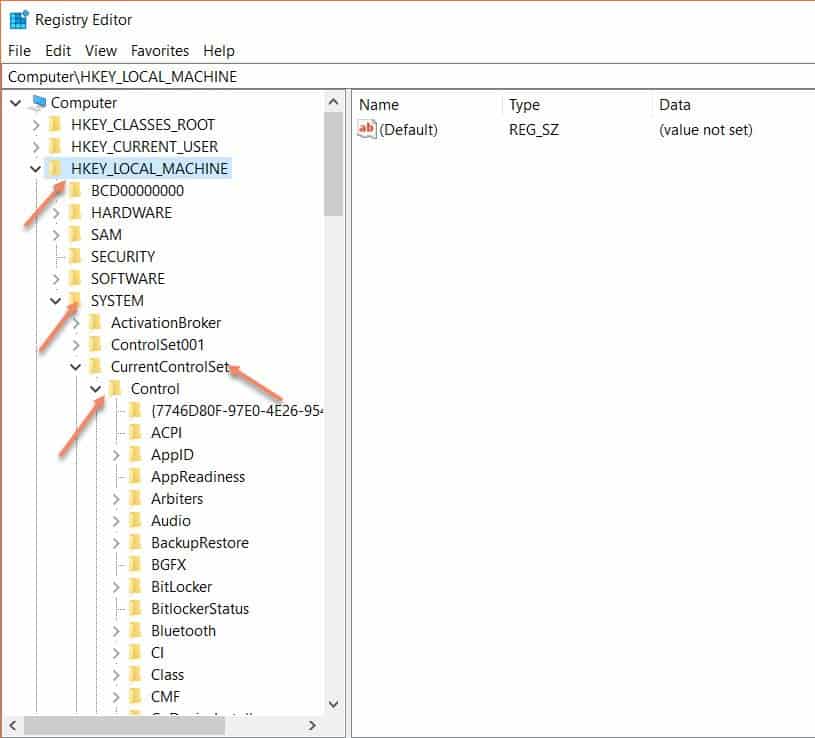This screenshot has width=815, height=738.
Task: Click the Computer icon in tree
Action: pos(39,103)
